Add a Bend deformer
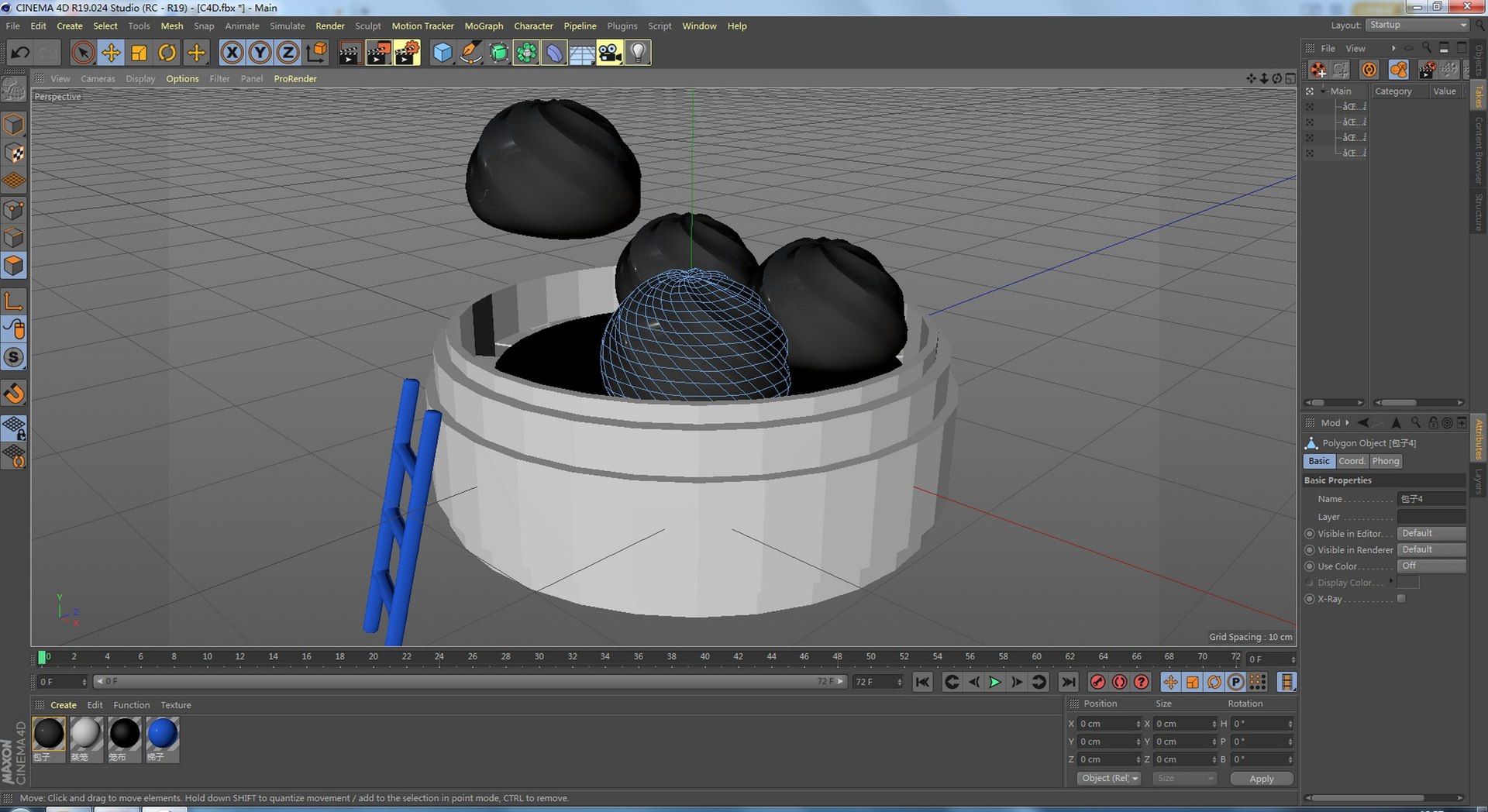The width and height of the screenshot is (1488, 812). pyautogui.click(x=554, y=53)
